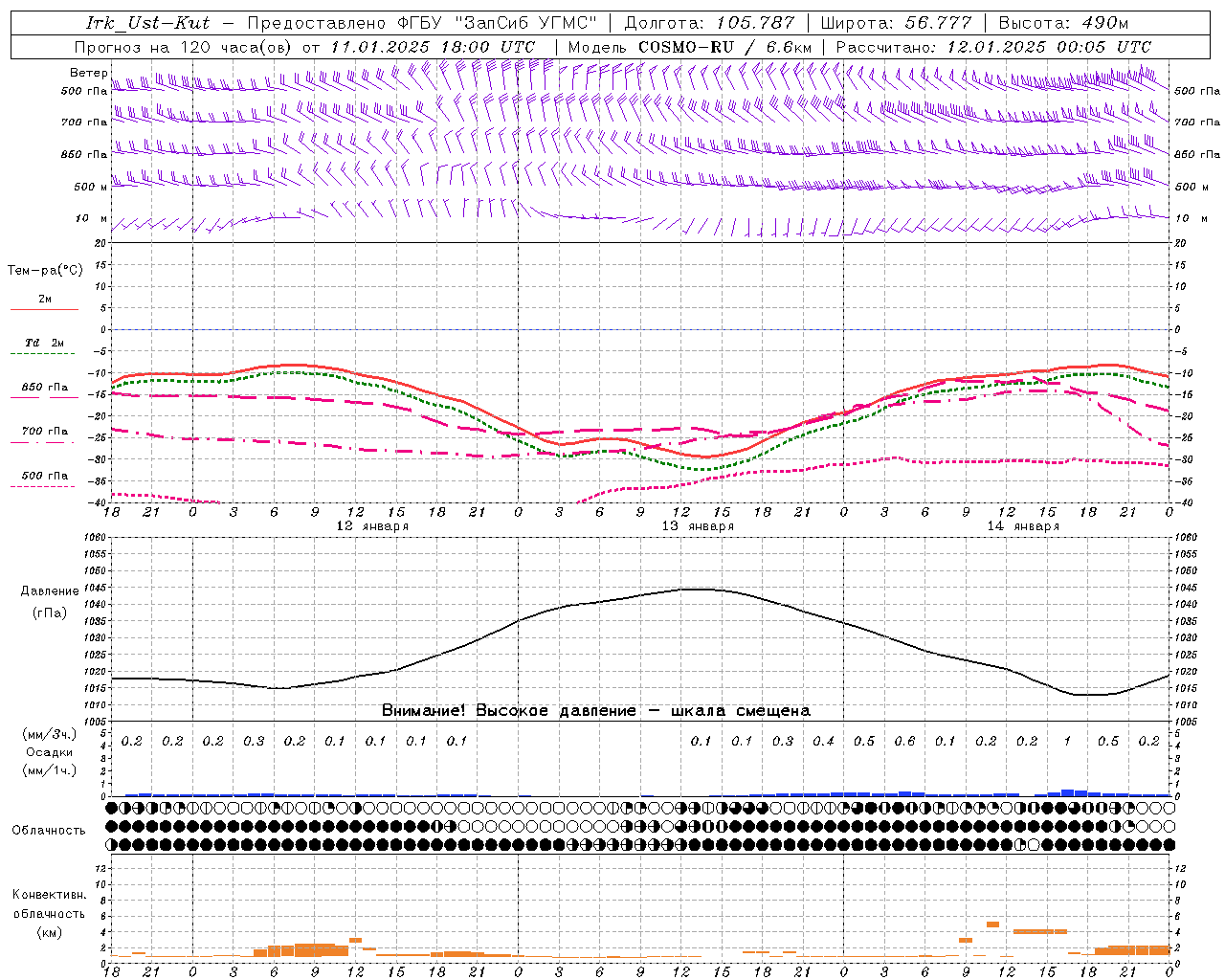This screenshot has width=1225, height=980.
Task: Click the (гПа) pressure unit label
Action: (x=50, y=613)
